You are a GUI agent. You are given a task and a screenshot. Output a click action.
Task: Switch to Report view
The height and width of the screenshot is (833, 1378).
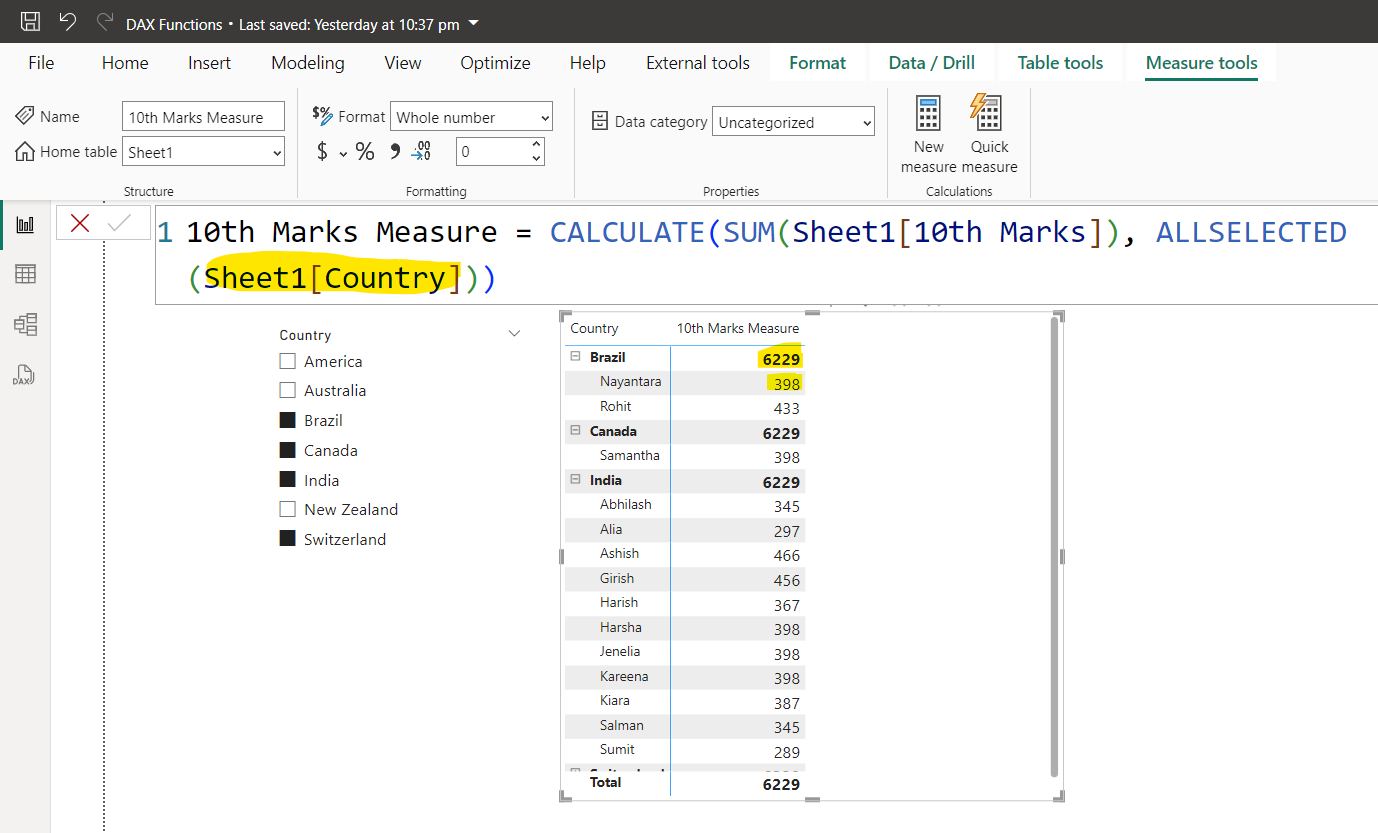click(x=25, y=222)
